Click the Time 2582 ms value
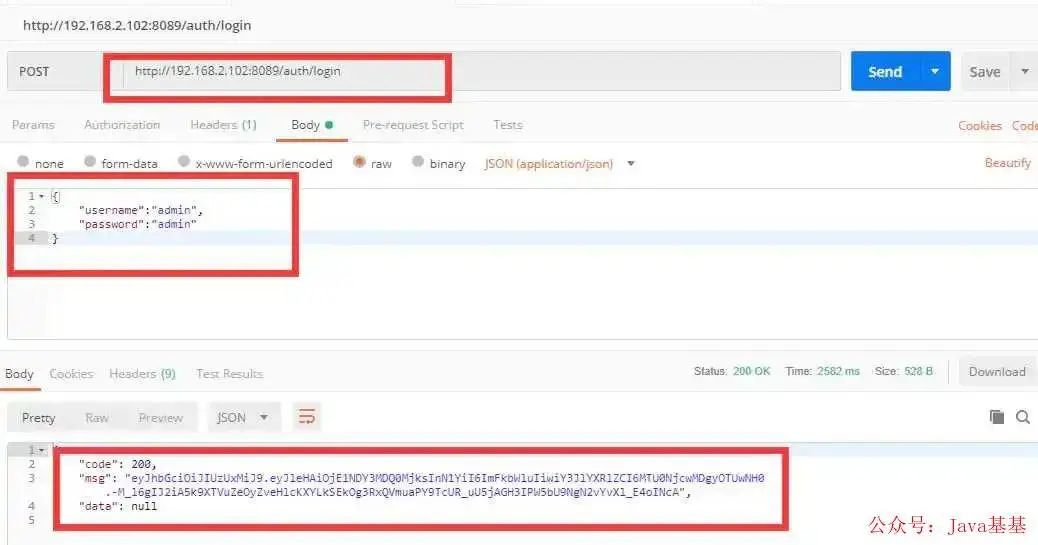Viewport: 1038px width, 545px height. (837, 371)
